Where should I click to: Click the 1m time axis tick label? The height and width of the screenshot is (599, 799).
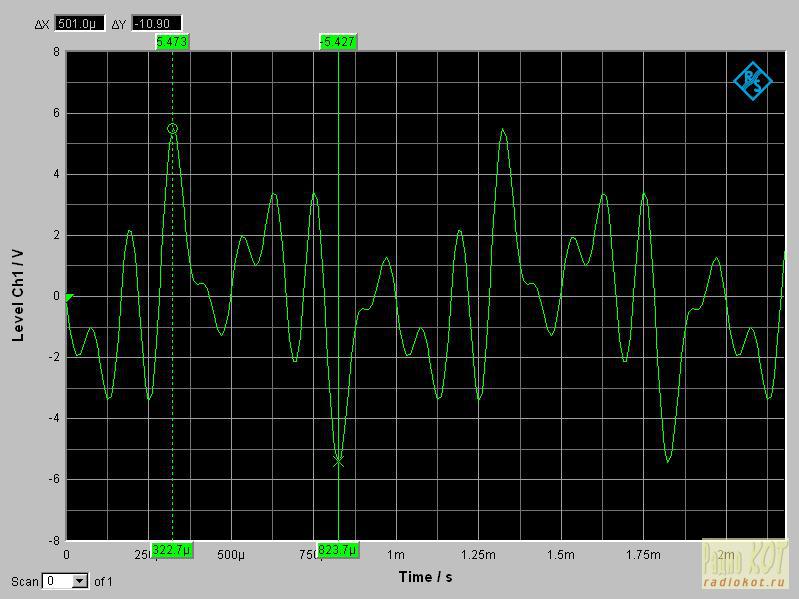396,555
